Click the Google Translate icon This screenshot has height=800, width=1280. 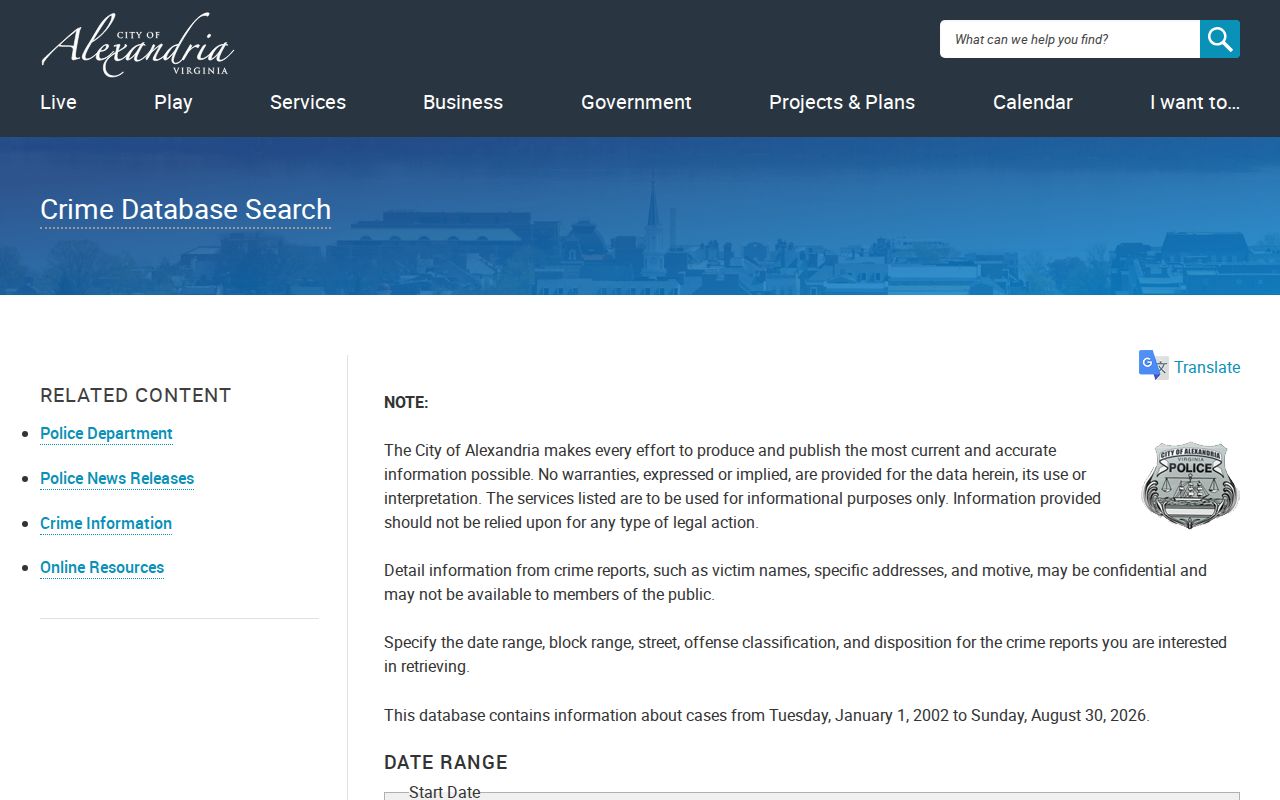click(x=1153, y=365)
